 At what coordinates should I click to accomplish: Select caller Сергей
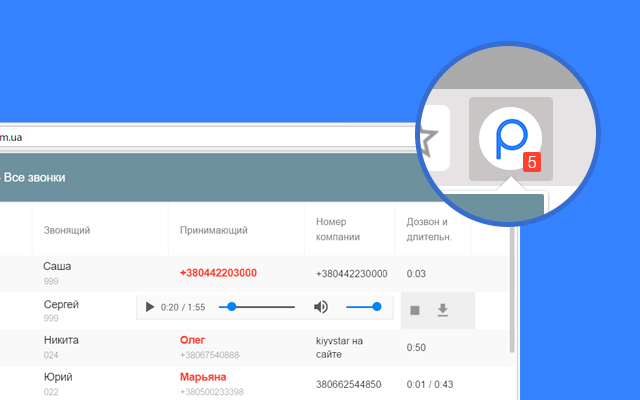[x=61, y=304]
